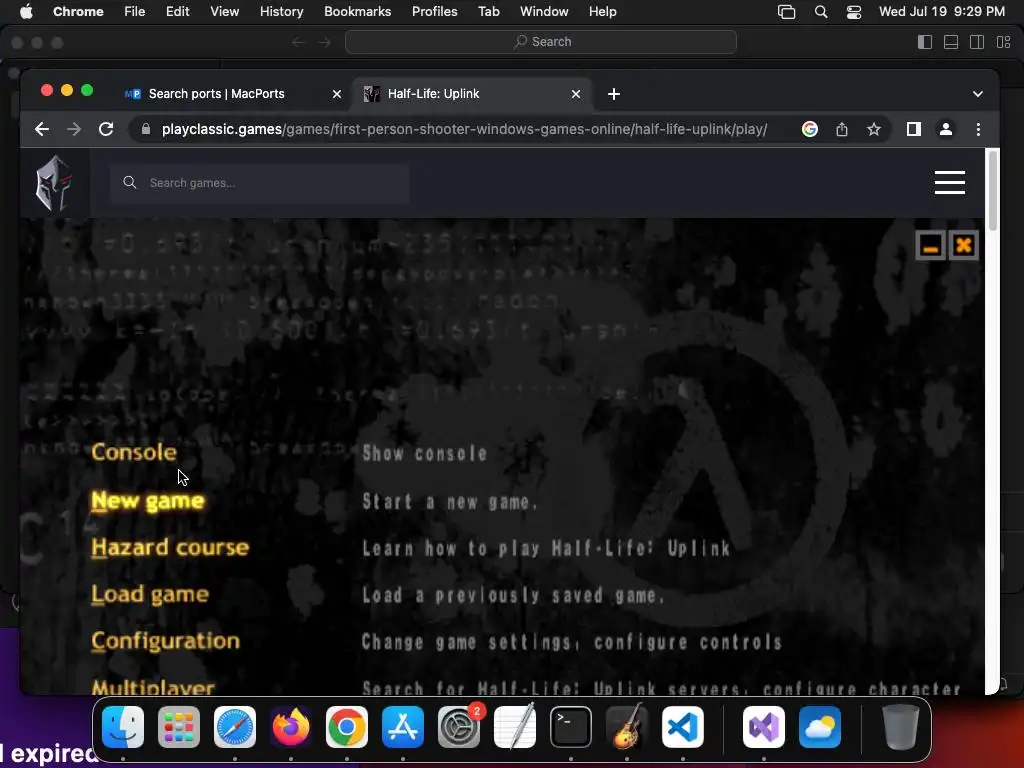
Task: Click the Spotlight search icon in menu bar
Action: pyautogui.click(x=821, y=12)
